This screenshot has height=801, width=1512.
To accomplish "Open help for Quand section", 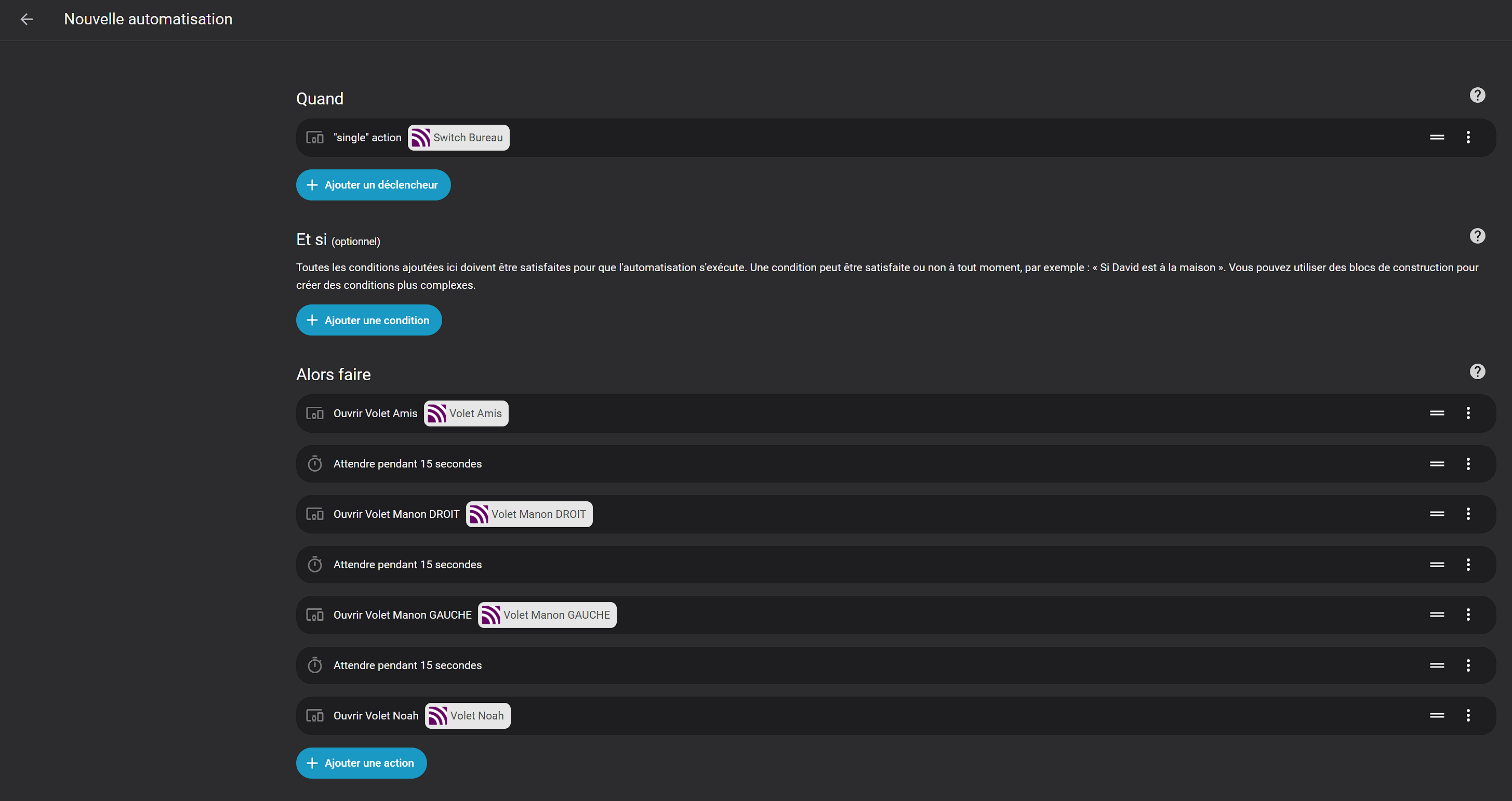I will [x=1477, y=95].
